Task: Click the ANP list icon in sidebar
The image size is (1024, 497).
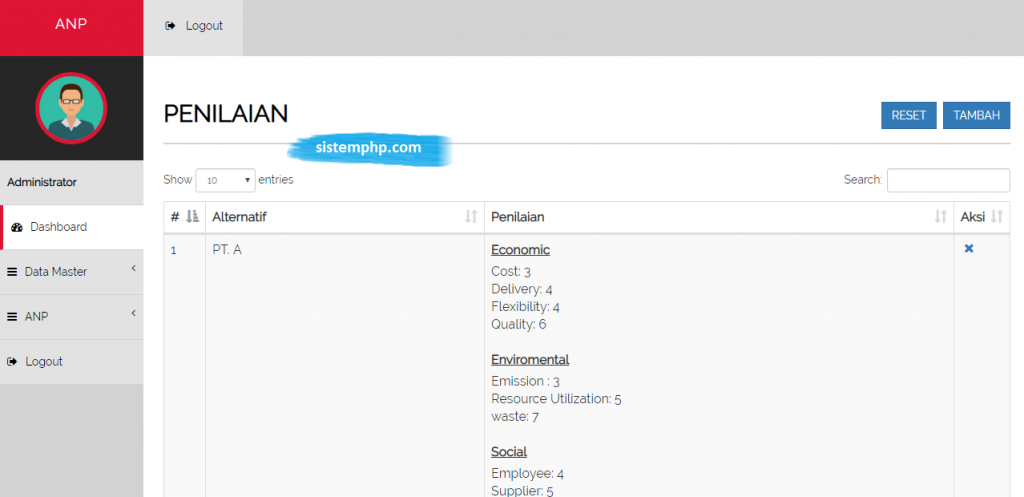Action: 12,317
